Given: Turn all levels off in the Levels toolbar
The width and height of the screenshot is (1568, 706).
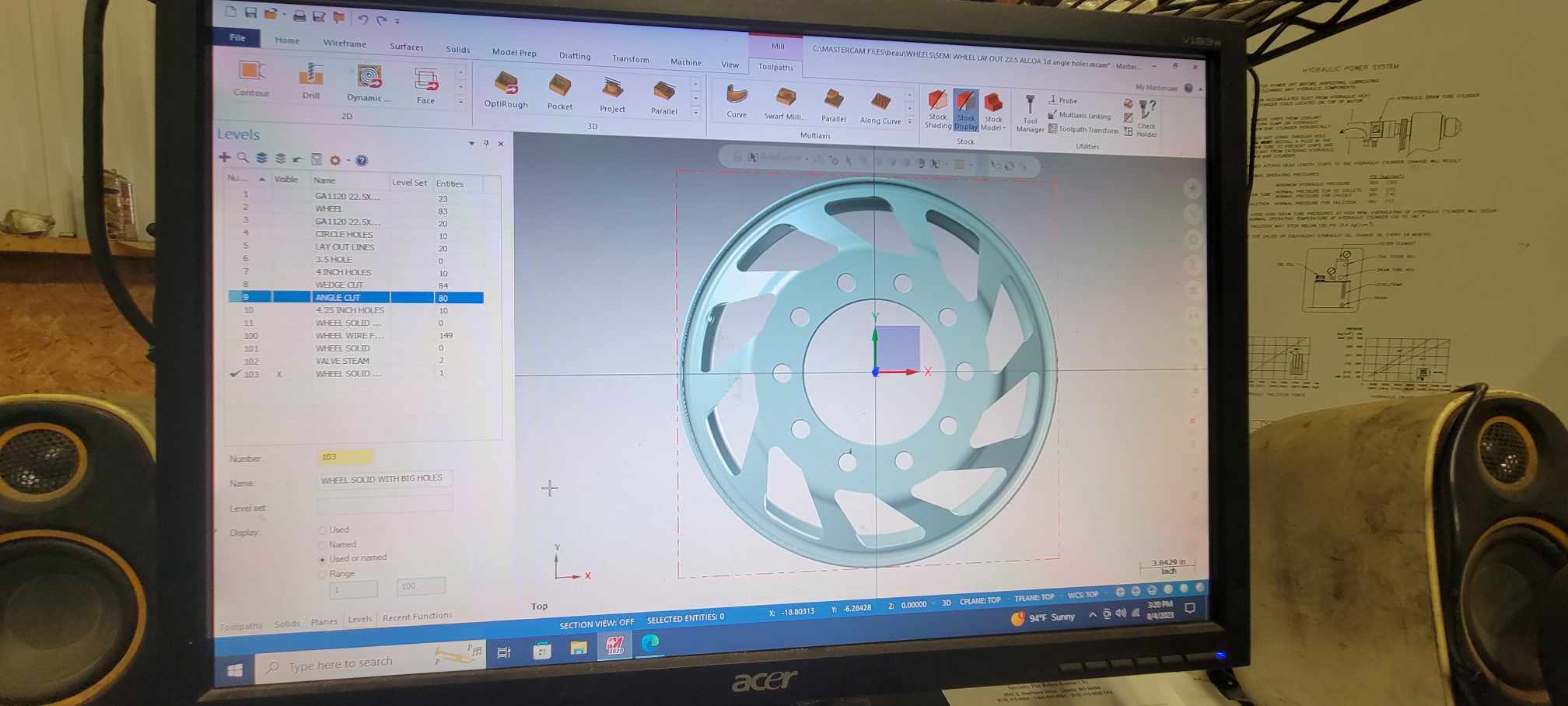Looking at the screenshot, I should 280,159.
